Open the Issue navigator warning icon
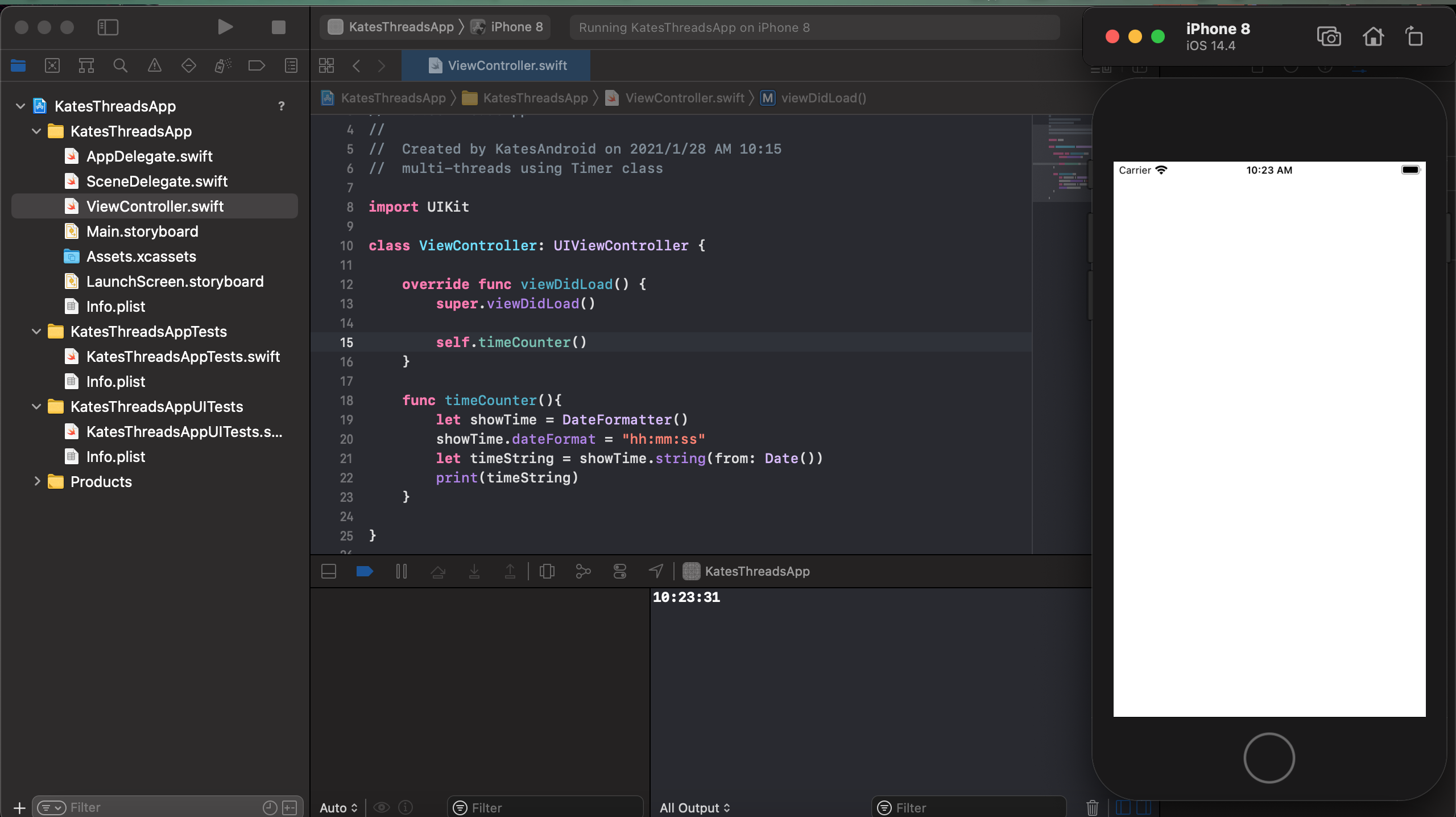The height and width of the screenshot is (817, 1456). tap(154, 65)
